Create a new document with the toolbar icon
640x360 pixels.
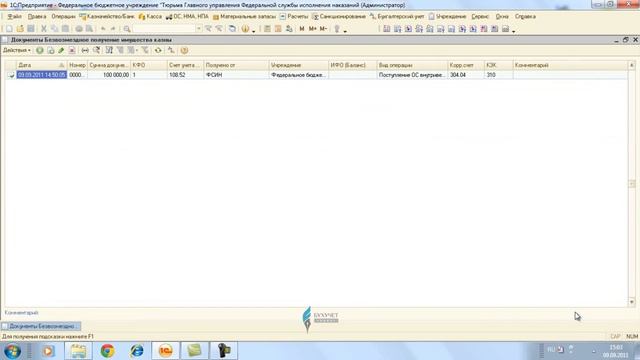(x=9, y=29)
